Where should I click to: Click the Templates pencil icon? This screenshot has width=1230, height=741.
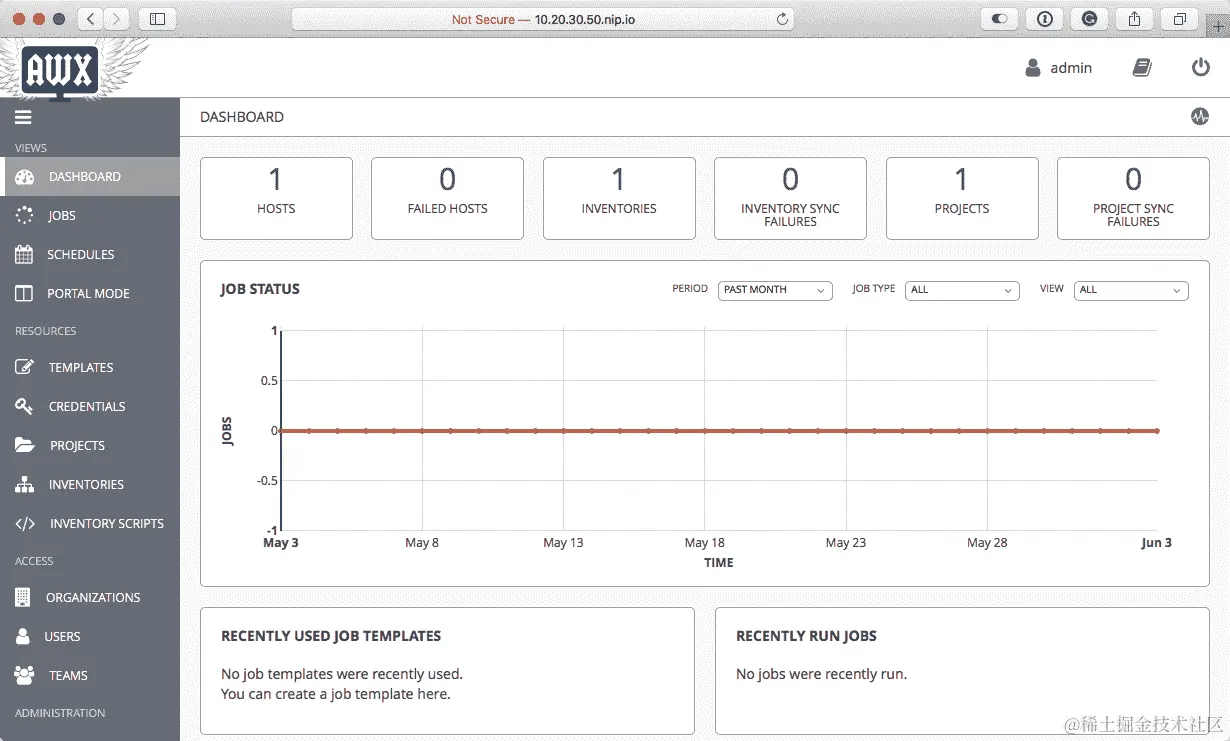25,368
